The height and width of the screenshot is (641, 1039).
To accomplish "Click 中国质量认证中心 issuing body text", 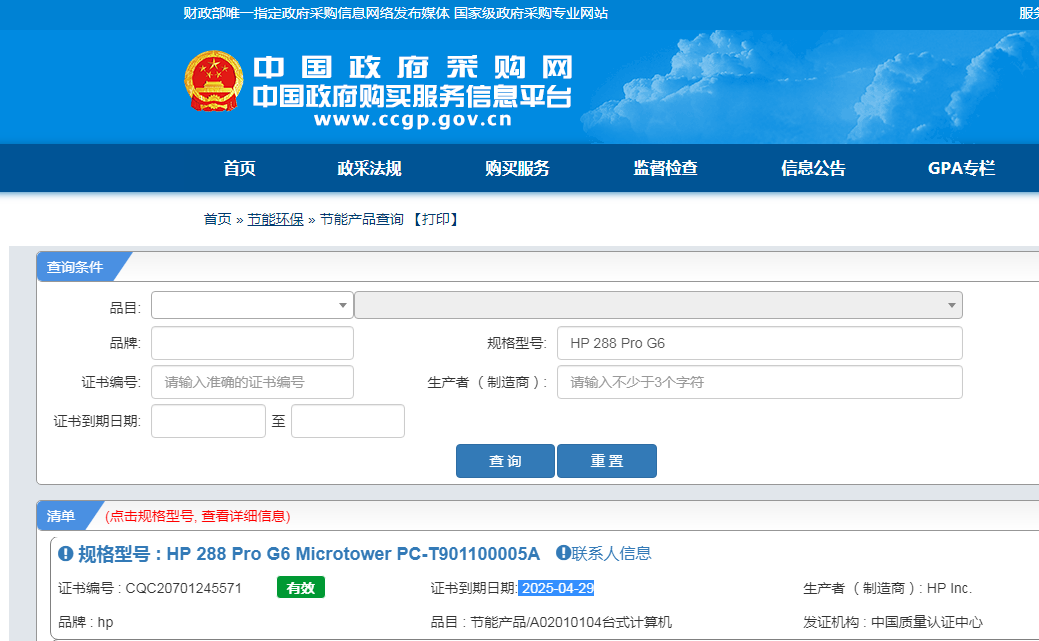I will tap(926, 622).
